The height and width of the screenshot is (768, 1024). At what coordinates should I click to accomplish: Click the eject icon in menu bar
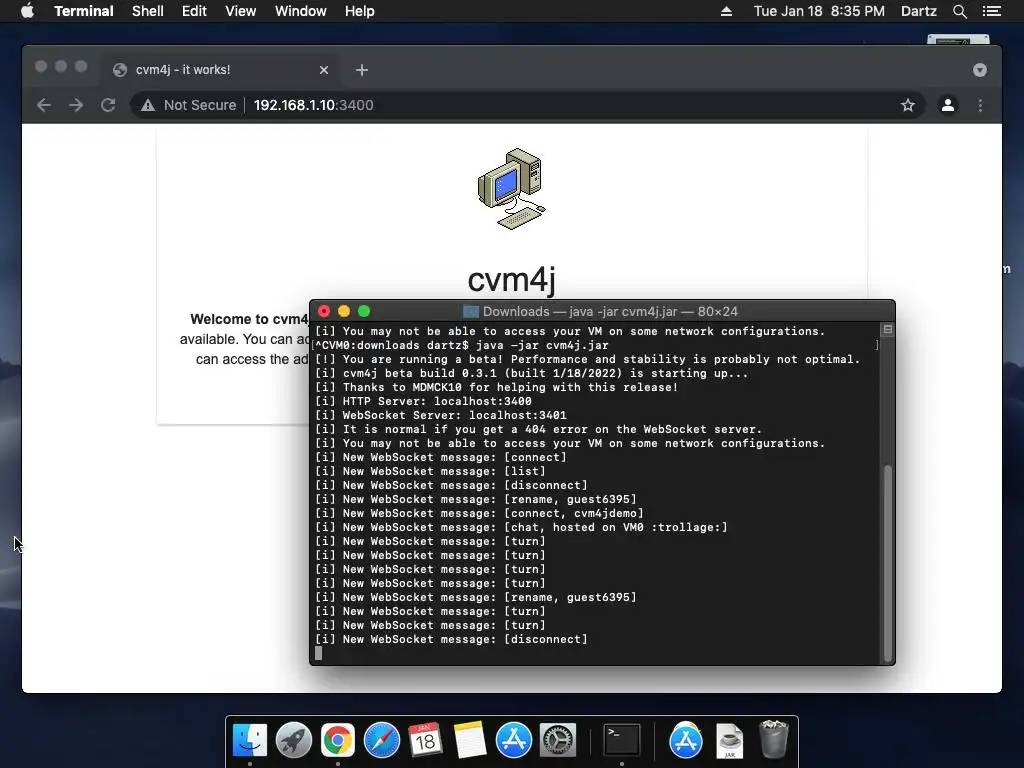tap(726, 11)
